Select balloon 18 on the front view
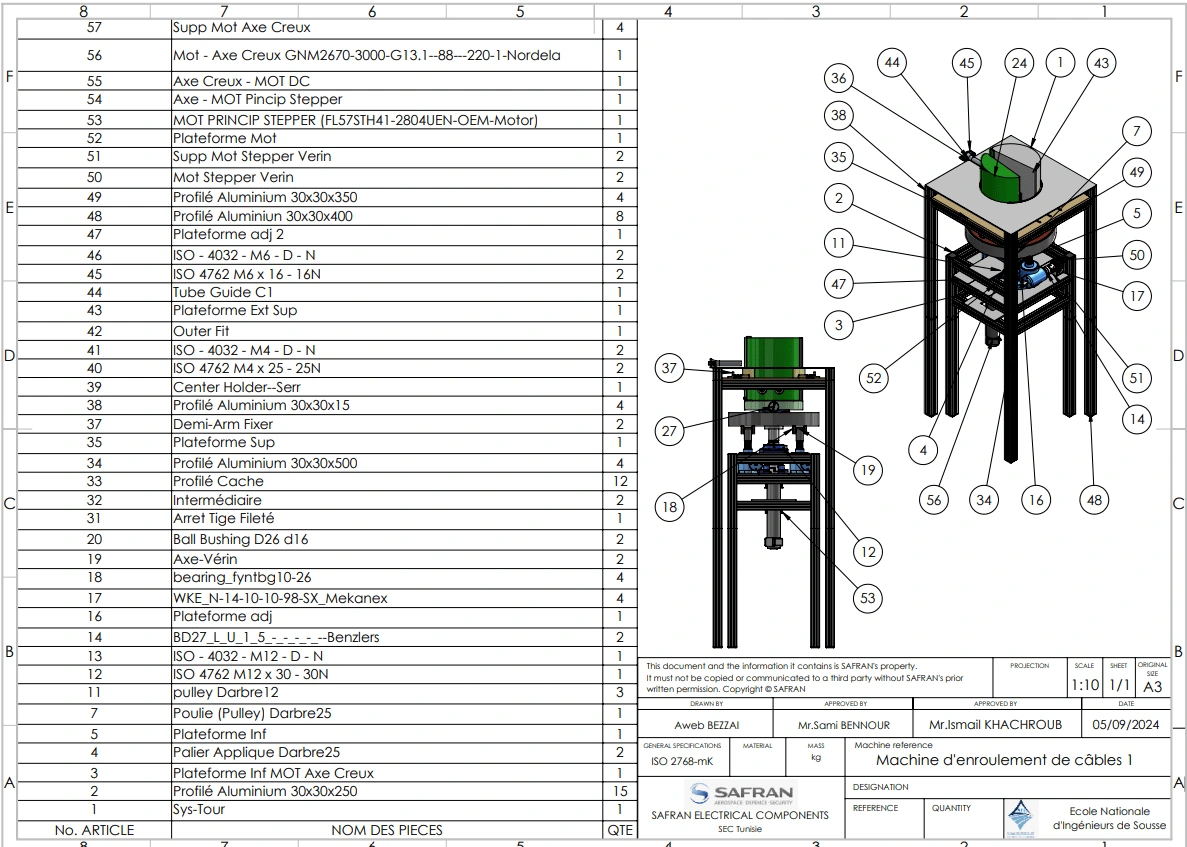Viewport: 1187px width, 847px height. 669,506
